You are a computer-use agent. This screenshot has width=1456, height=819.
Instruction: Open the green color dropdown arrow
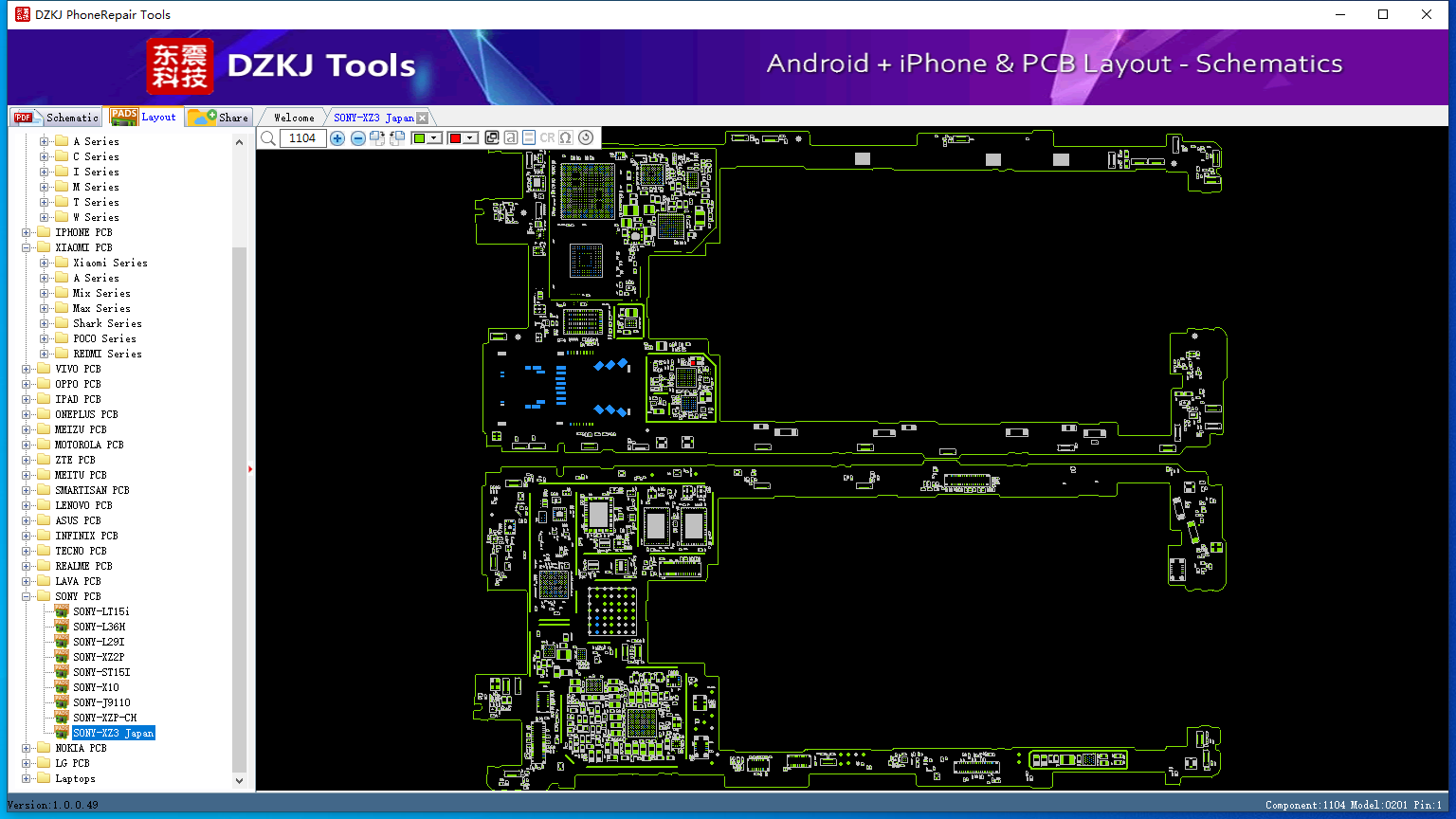(x=434, y=138)
